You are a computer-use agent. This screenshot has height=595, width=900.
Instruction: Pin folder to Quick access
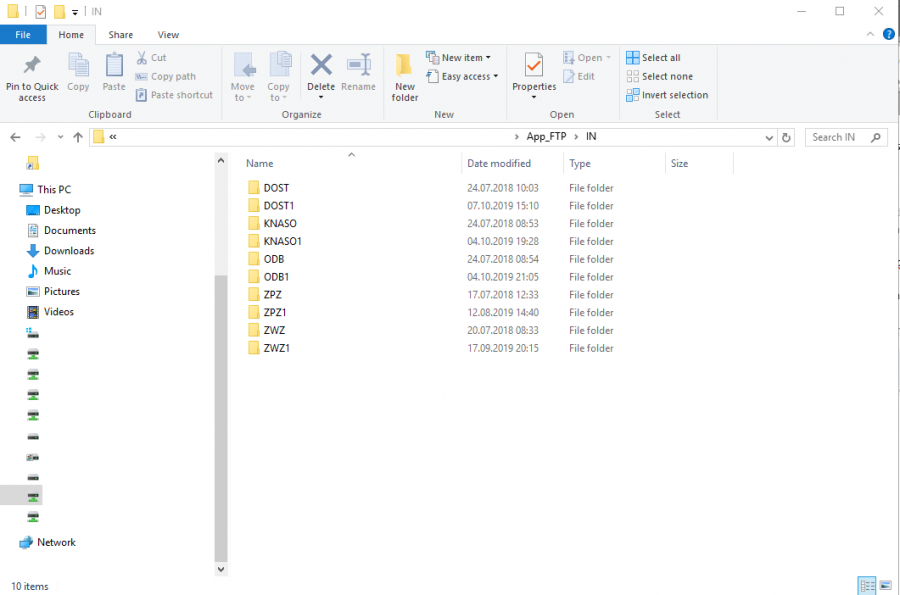click(x=32, y=78)
